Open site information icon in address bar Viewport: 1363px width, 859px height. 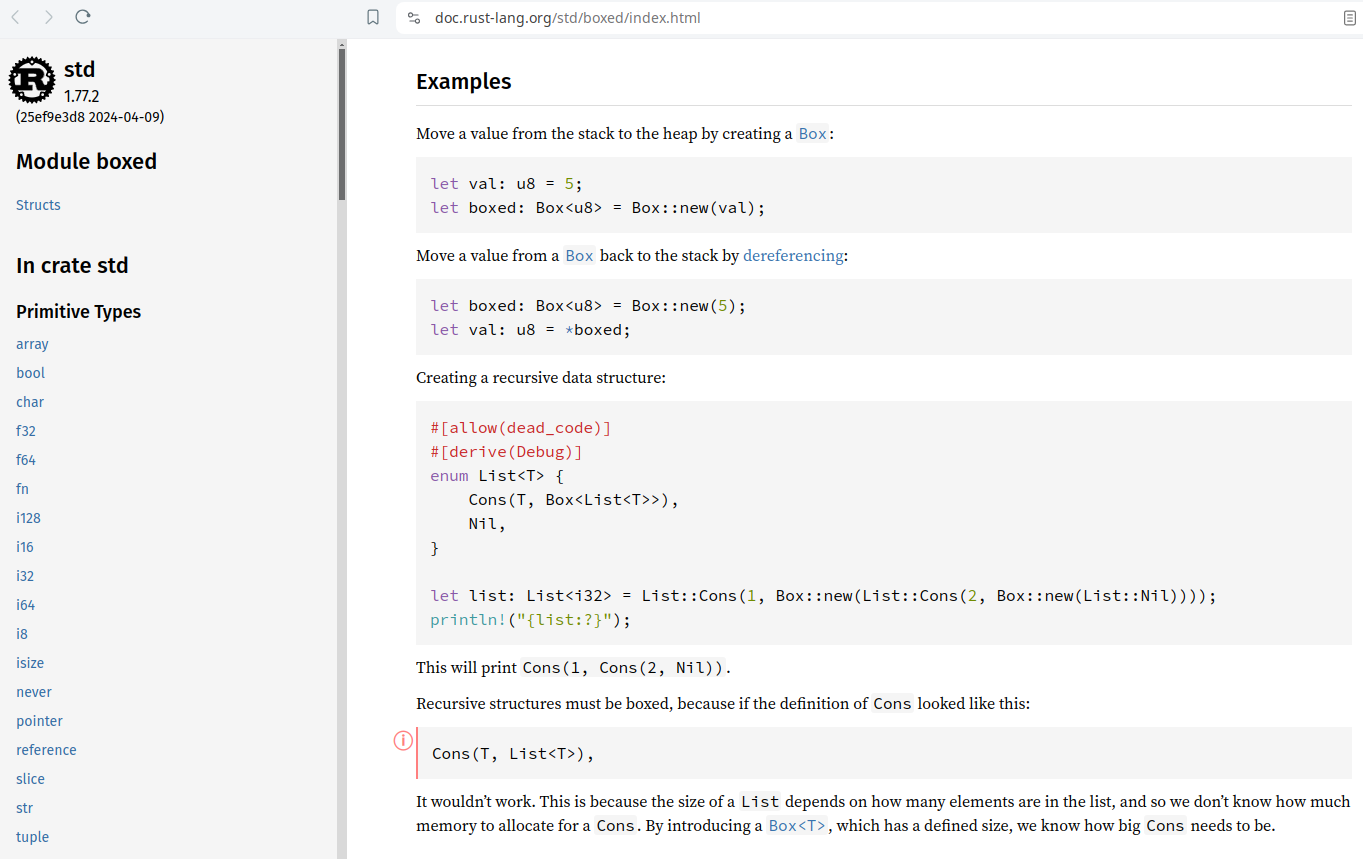coord(414,17)
